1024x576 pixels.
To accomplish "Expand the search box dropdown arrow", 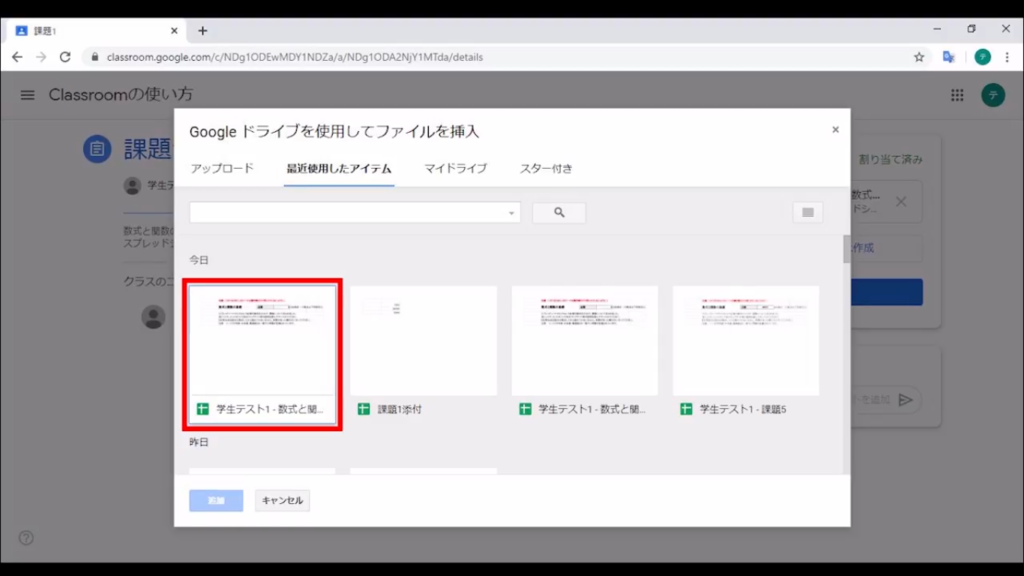I will tap(511, 213).
